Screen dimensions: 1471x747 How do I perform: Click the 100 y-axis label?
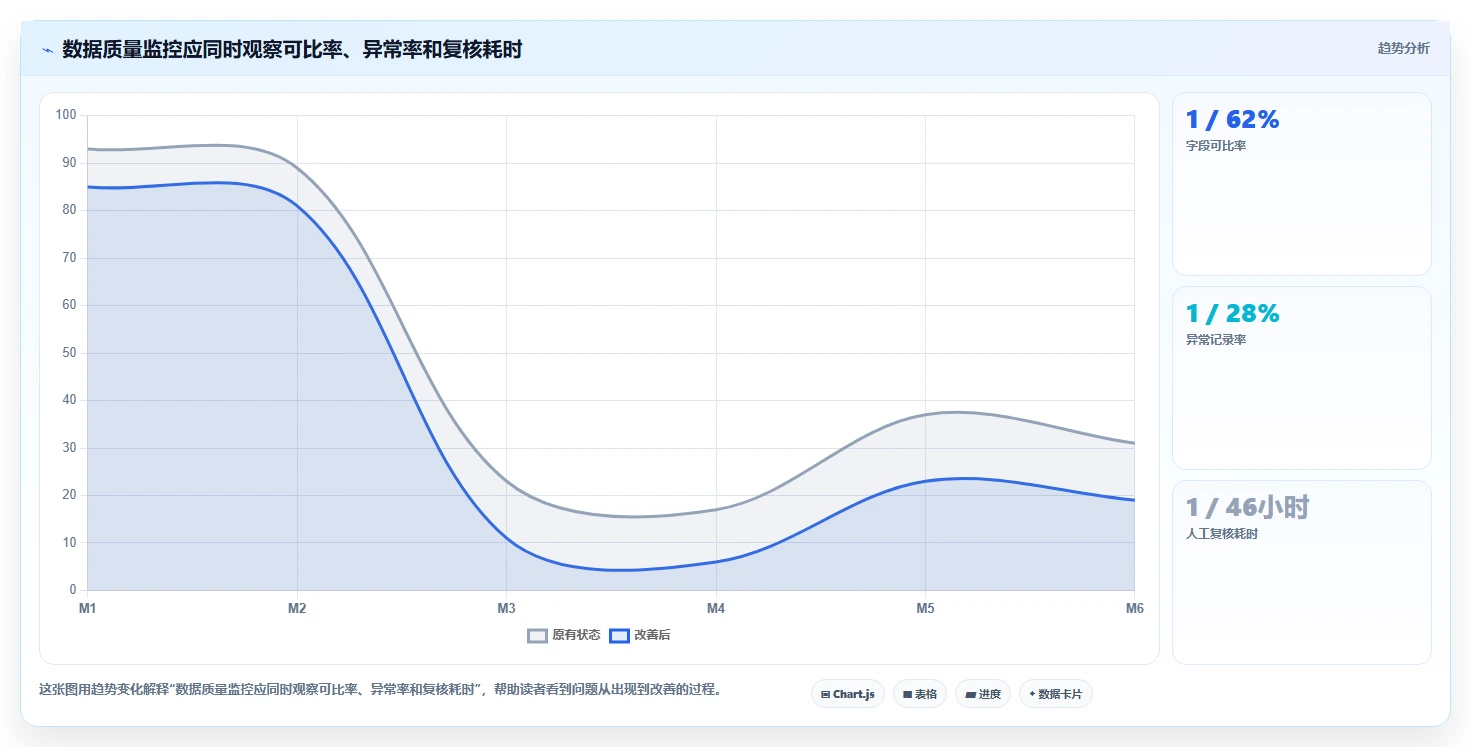[x=66, y=115]
